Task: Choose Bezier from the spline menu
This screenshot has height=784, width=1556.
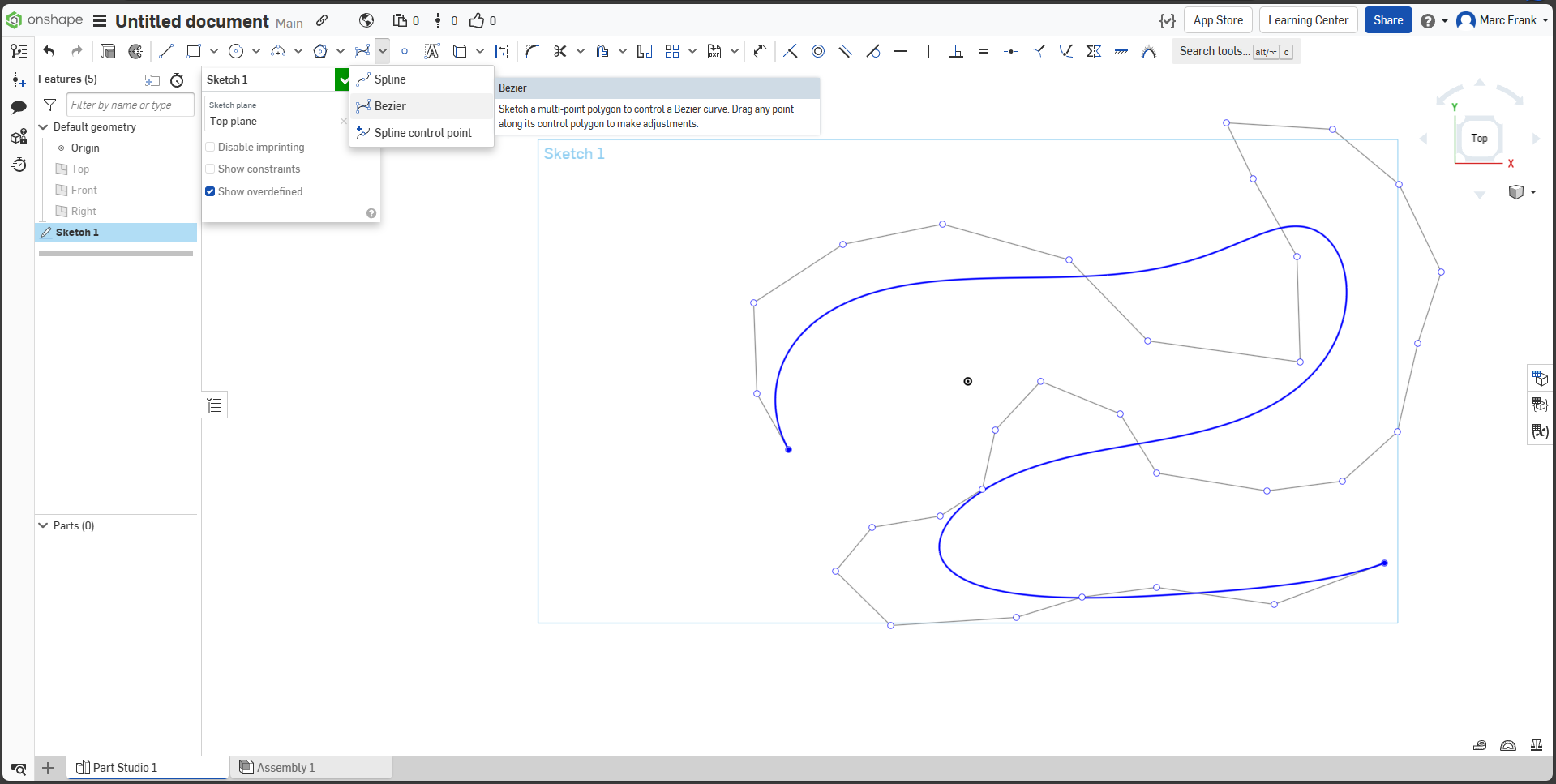Action: pos(390,105)
